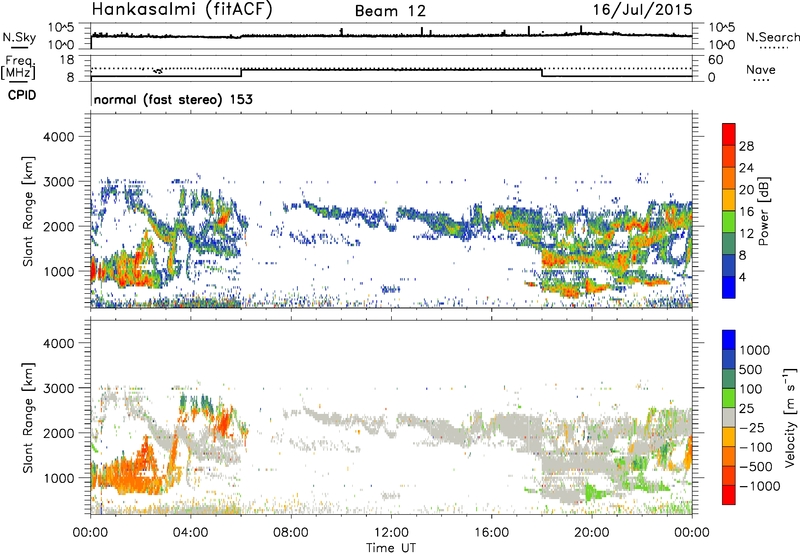800x554 pixels.
Task: Click the '500' tick on Velocity color bar
Action: pyautogui.click(x=750, y=370)
